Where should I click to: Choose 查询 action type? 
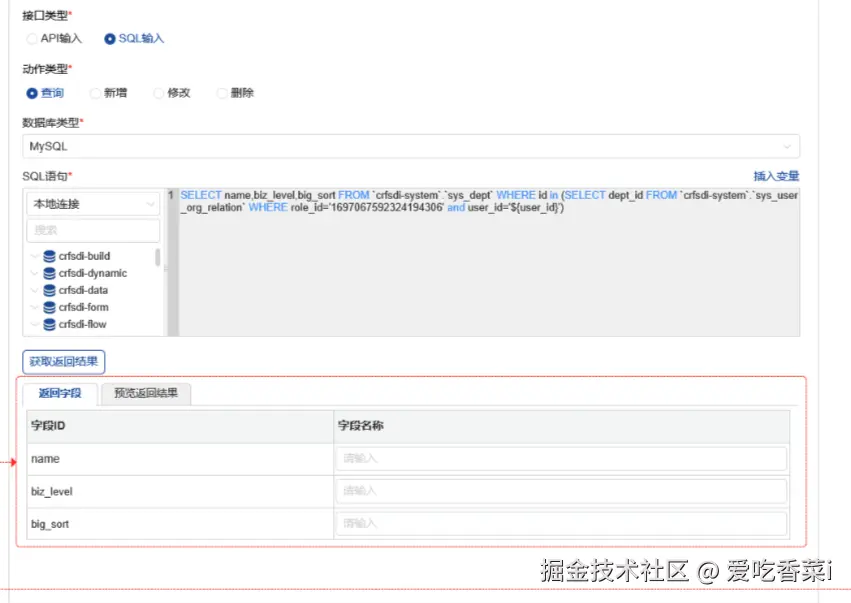(x=32, y=93)
